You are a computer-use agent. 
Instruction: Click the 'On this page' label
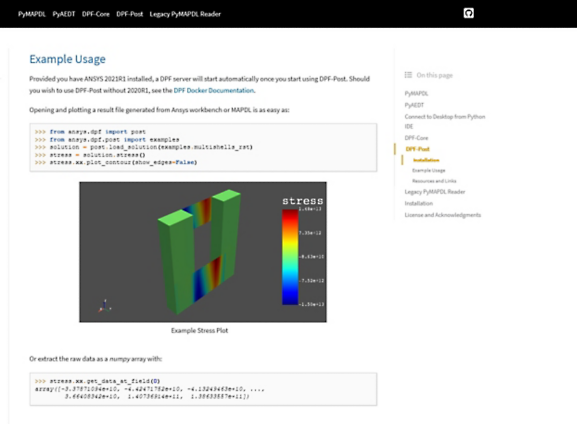tap(434, 75)
